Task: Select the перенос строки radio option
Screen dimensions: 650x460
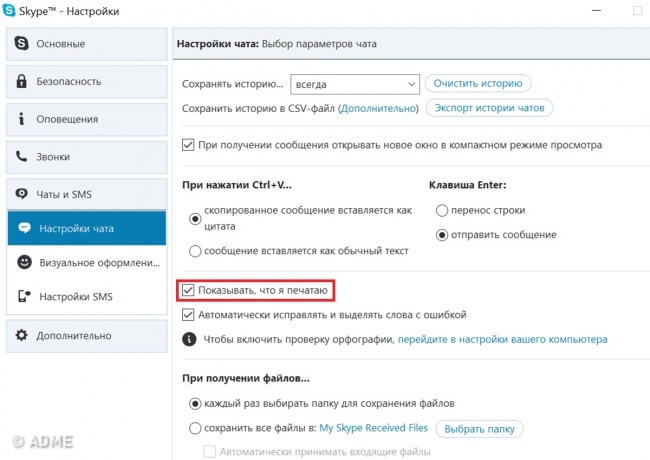Action: coord(442,211)
